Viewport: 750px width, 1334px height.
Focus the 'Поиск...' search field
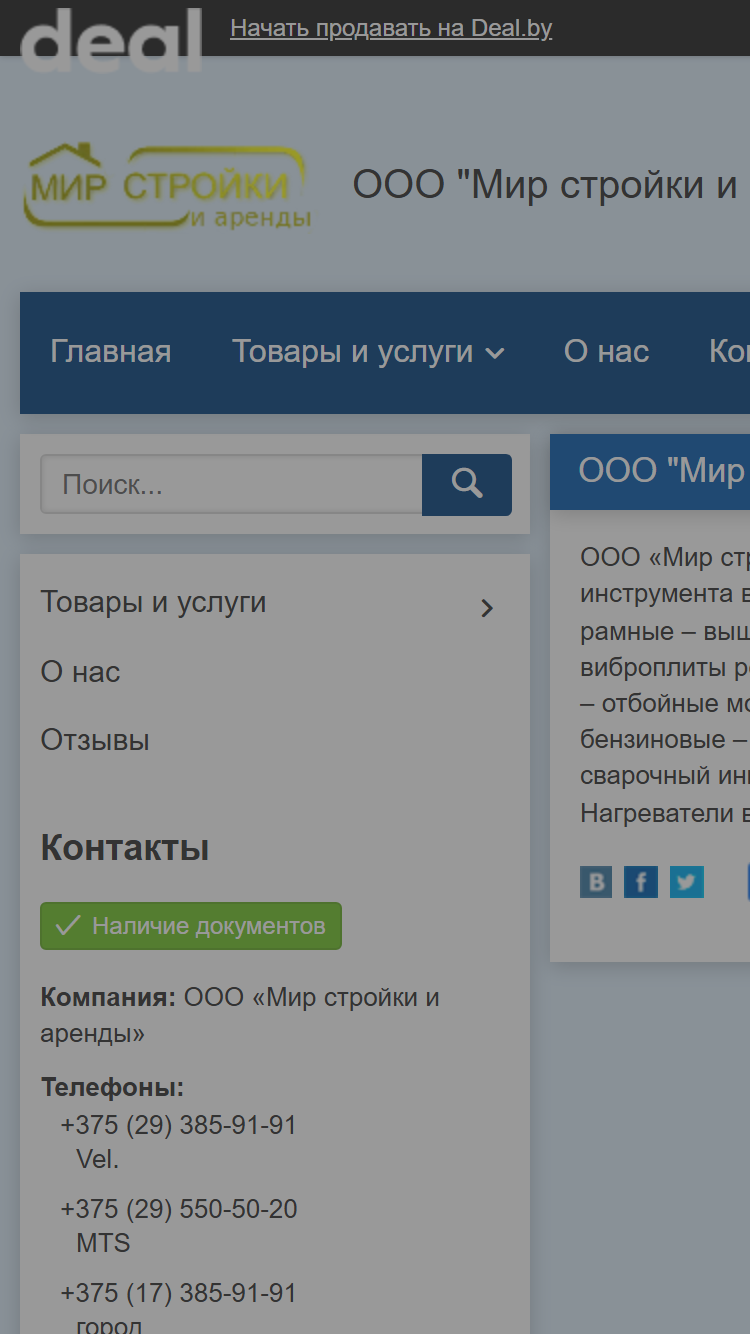pyautogui.click(x=231, y=485)
